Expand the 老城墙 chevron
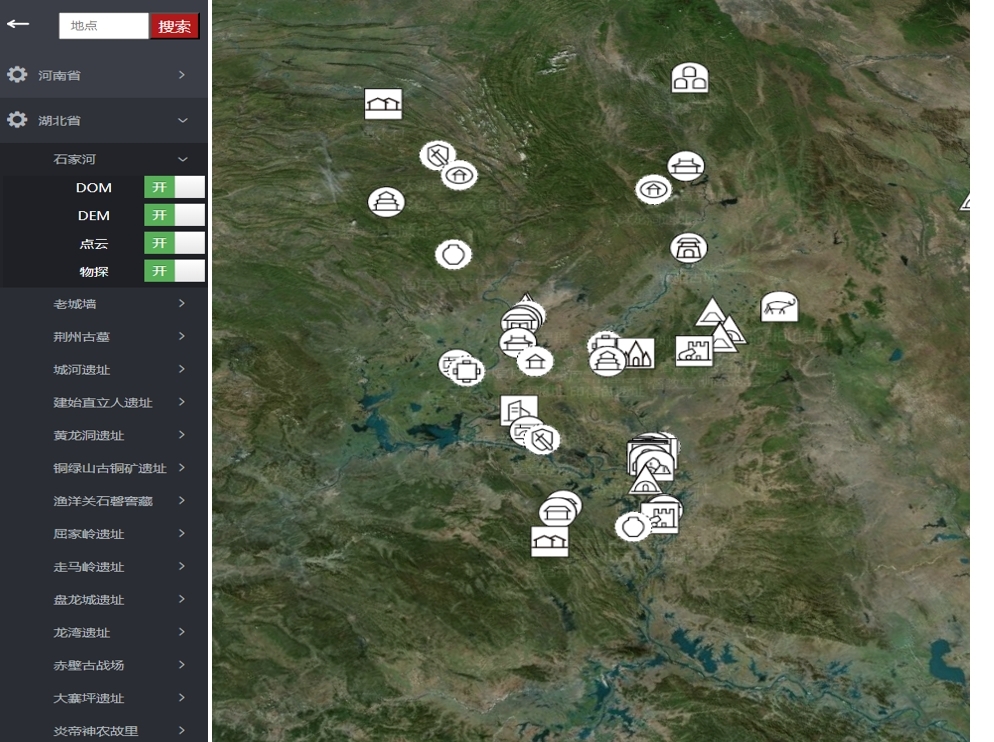The width and height of the screenshot is (994, 742). point(182,303)
